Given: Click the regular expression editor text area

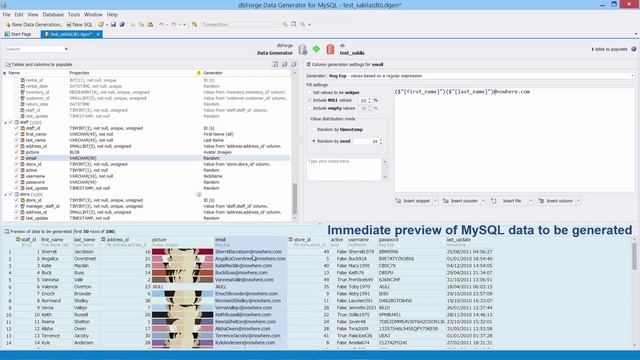Looking at the screenshot, I should pyautogui.click(x=514, y=140).
